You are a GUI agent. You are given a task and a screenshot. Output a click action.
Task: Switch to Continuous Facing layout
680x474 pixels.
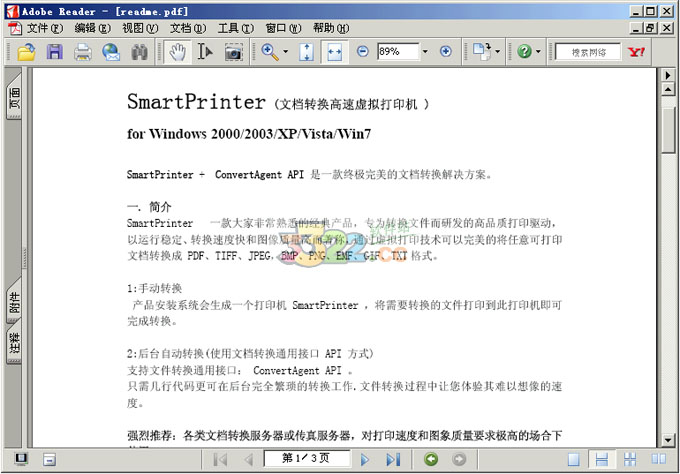coord(630,459)
